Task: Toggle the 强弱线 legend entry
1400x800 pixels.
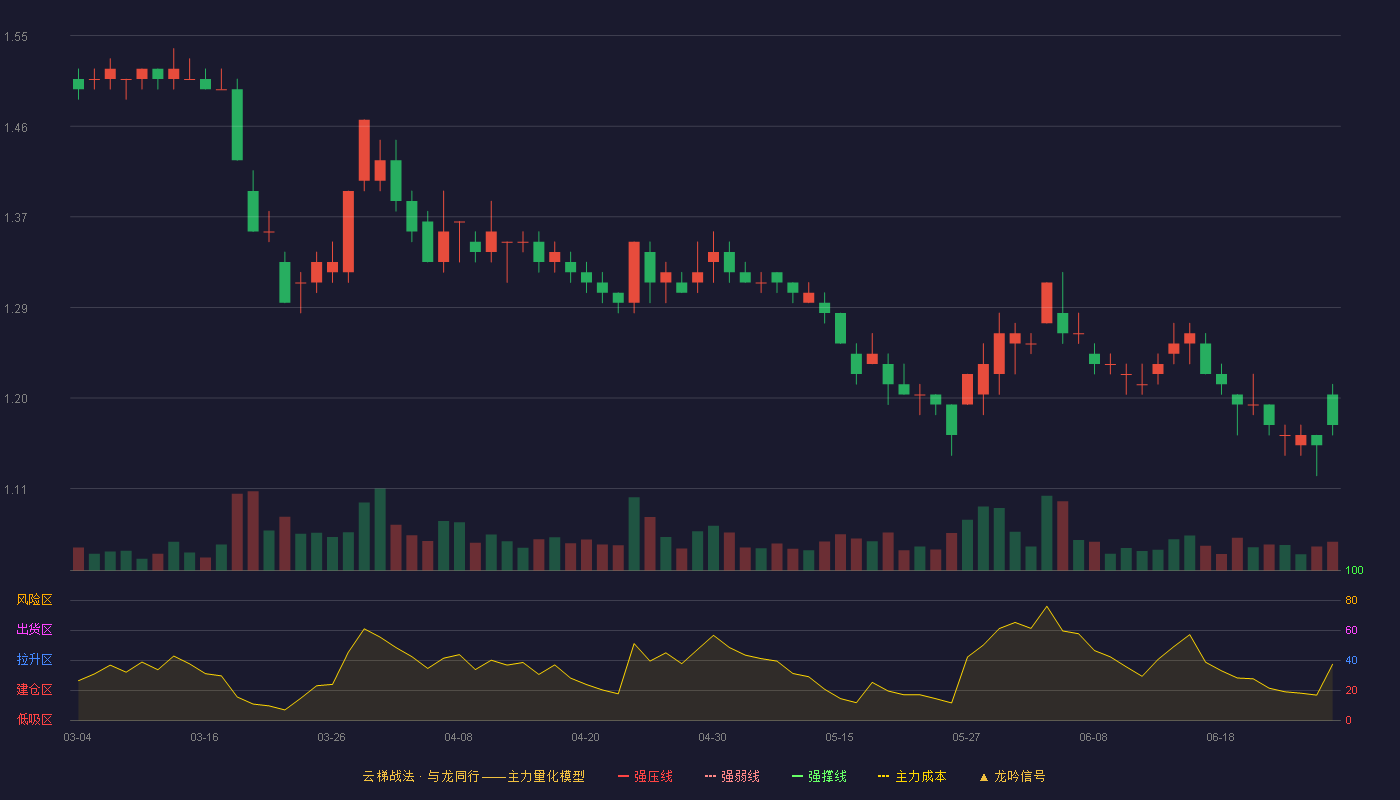Action: click(x=732, y=776)
